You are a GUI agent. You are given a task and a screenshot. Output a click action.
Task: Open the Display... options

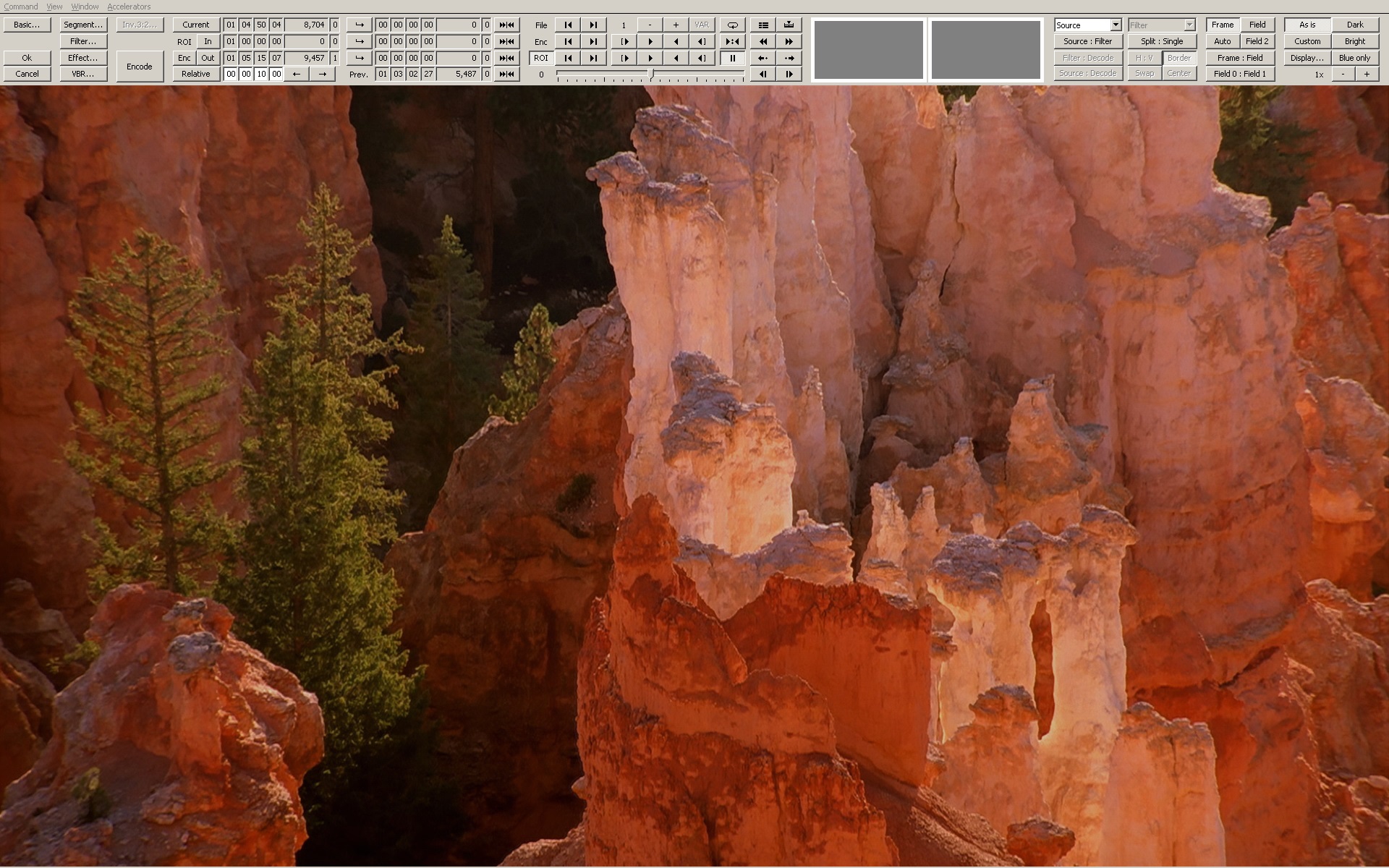tap(1307, 58)
